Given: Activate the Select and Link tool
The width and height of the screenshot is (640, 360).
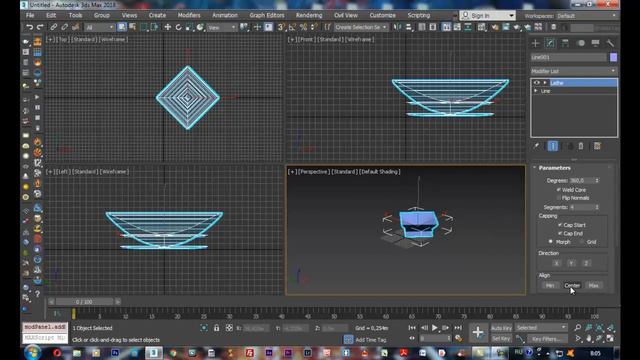Looking at the screenshot, I should 53,27.
